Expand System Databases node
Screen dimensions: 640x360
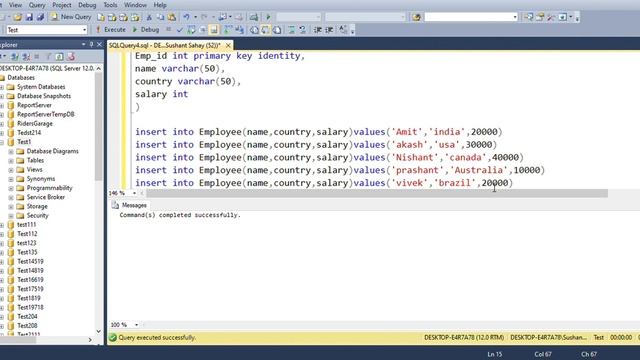pyautogui.click(x=2, y=87)
